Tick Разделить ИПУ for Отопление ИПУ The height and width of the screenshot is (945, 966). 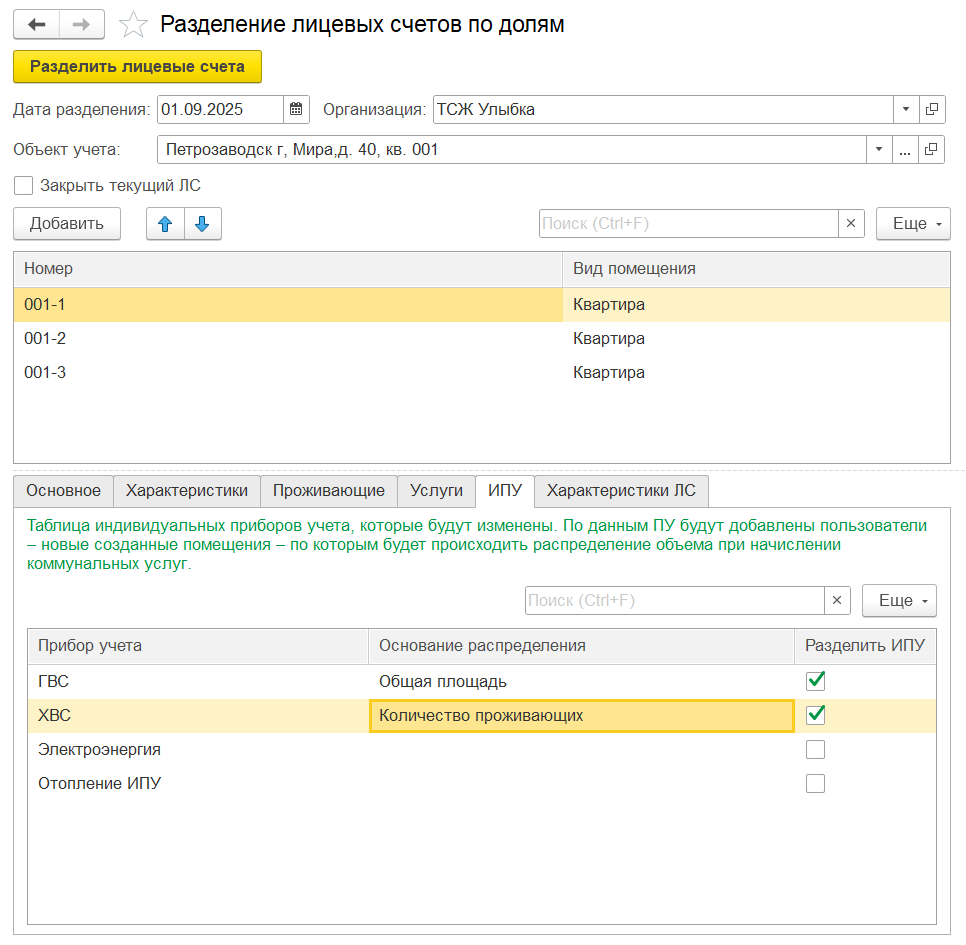click(x=816, y=783)
